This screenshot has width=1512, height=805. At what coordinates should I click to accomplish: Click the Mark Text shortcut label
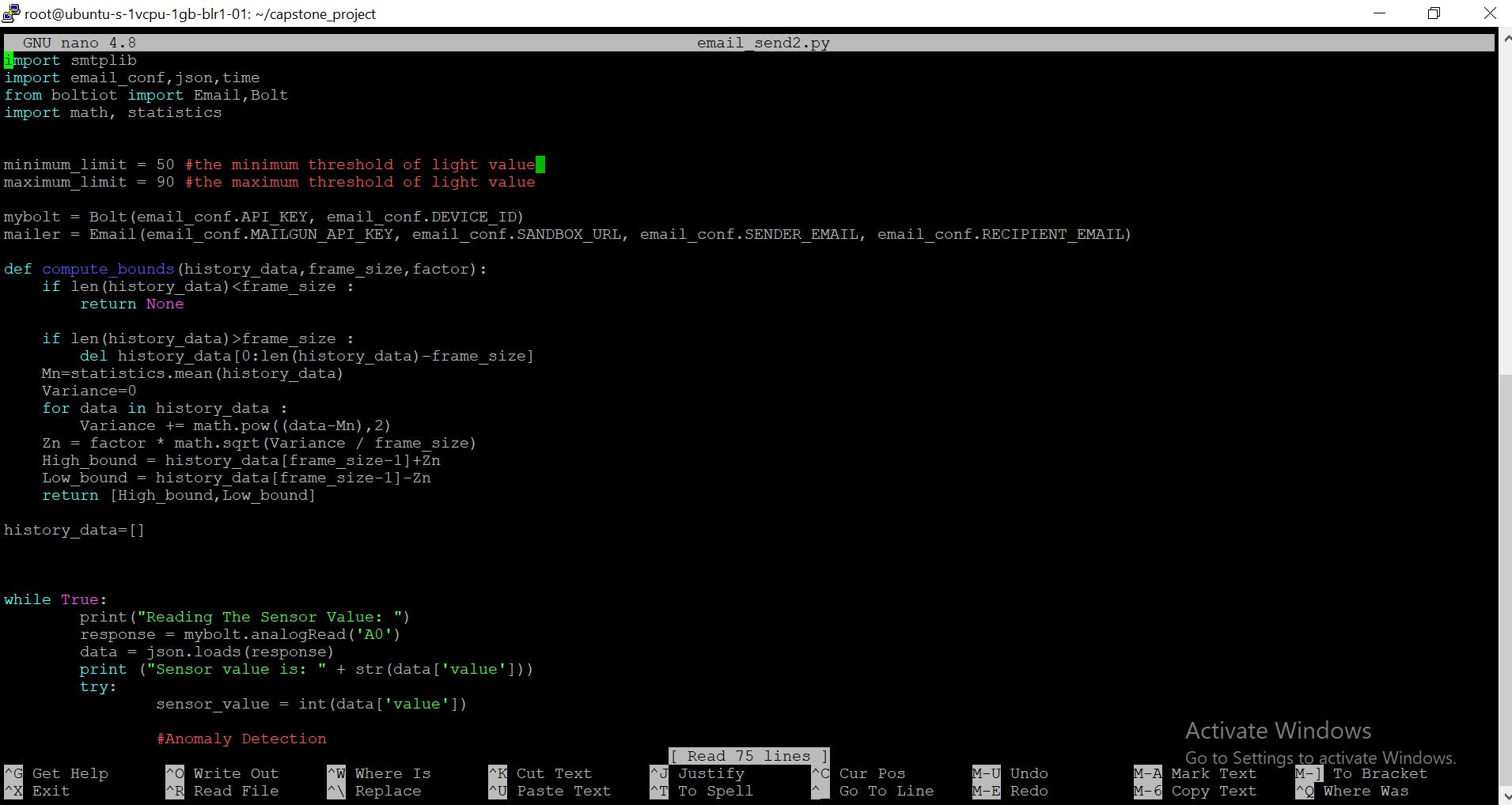(x=1214, y=773)
